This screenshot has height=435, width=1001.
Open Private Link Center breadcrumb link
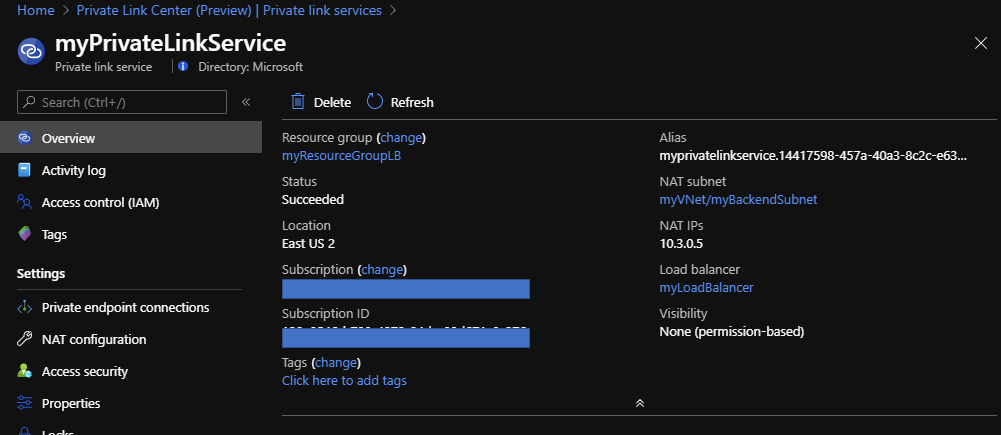pos(229,10)
